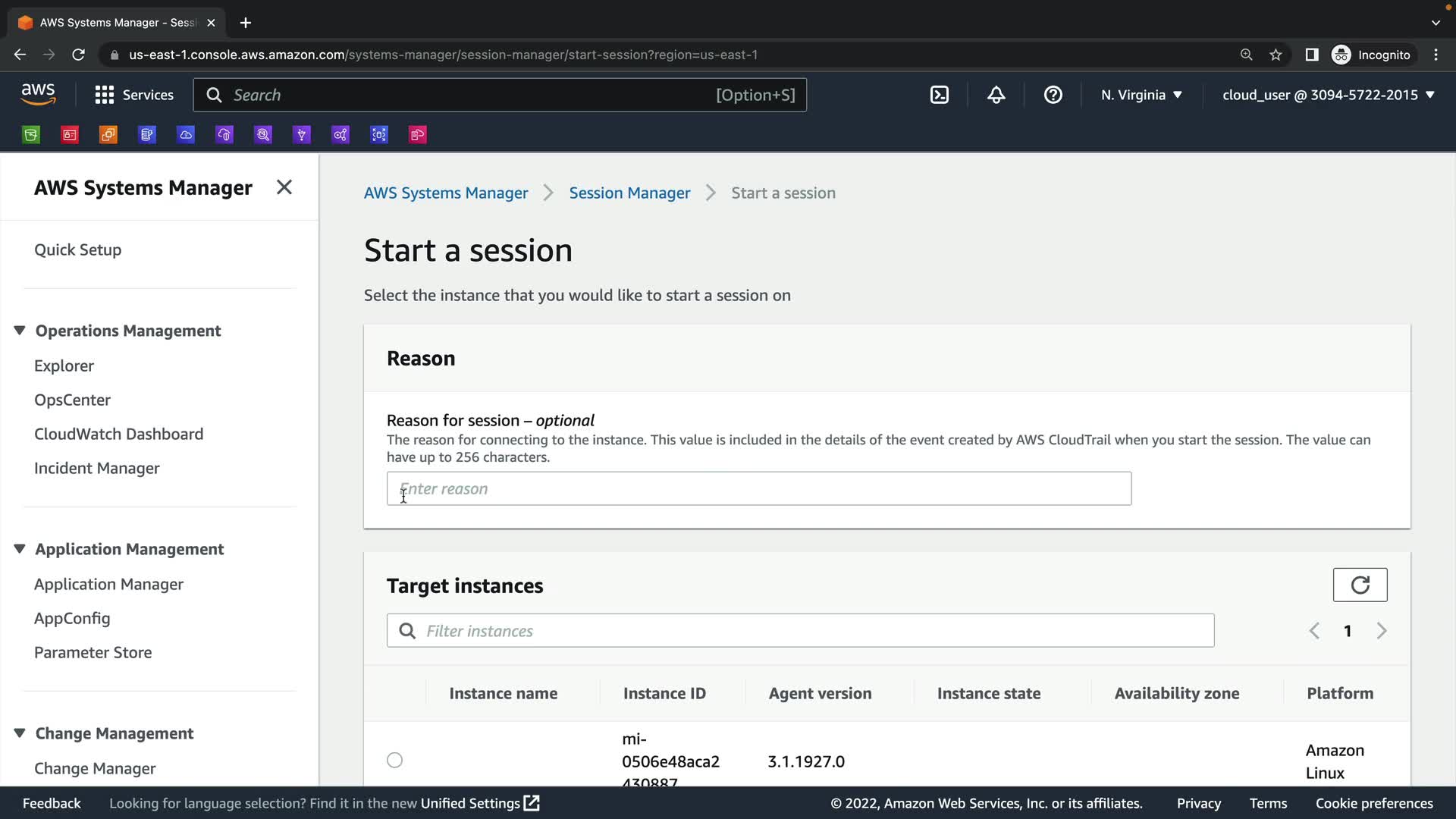1456x819 pixels.
Task: Close the AWS Systems Manager sidebar
Action: coord(284,187)
